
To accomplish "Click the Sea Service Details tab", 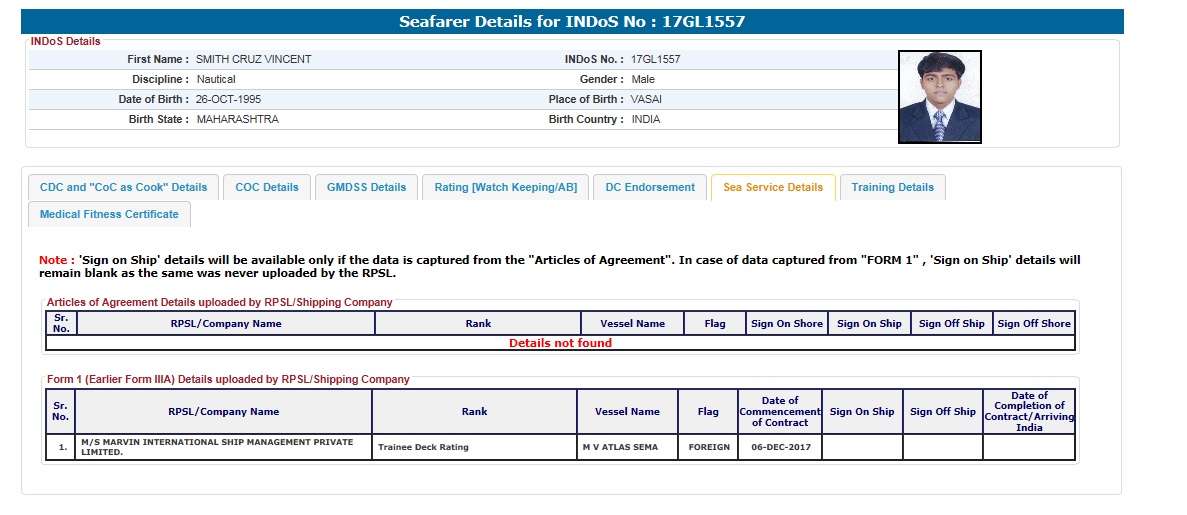I will coord(772,187).
